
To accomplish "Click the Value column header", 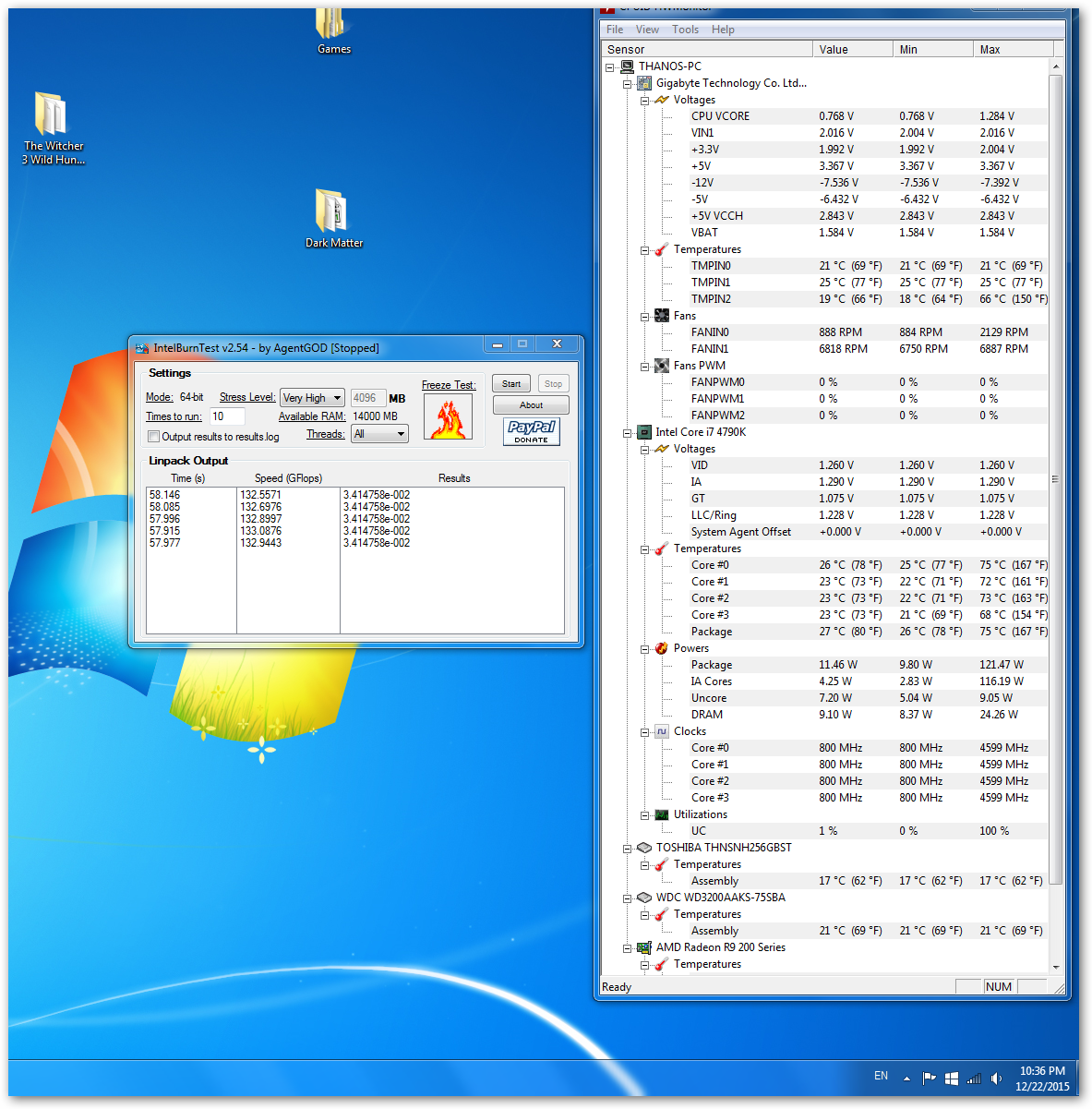I will (853, 49).
